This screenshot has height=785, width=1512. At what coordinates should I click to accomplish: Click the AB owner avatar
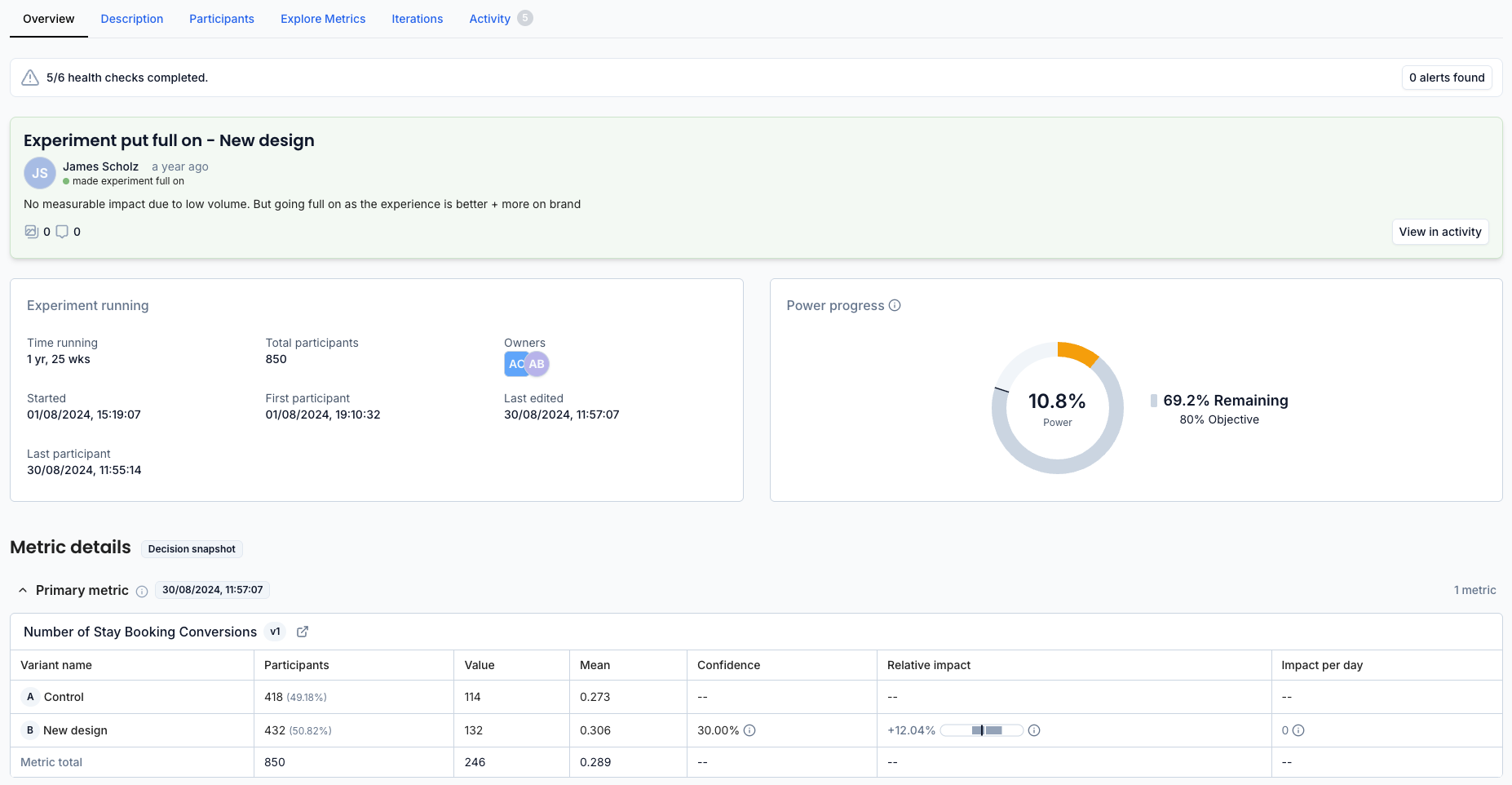click(537, 364)
